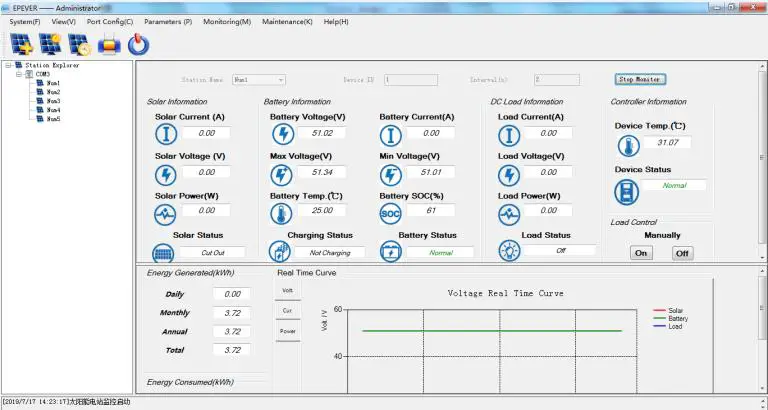Screen dimensions: 768x410
Task: Click the printer toolbar icon
Action: click(110, 44)
